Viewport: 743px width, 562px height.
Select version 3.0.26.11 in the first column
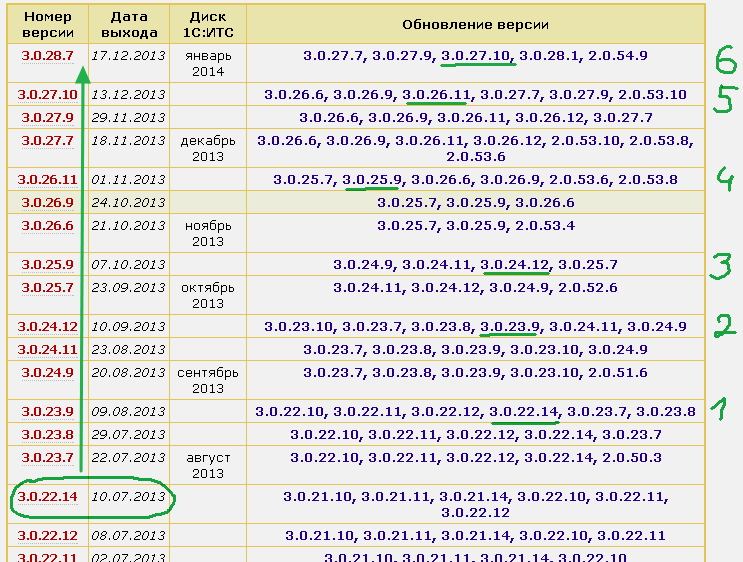[47, 180]
